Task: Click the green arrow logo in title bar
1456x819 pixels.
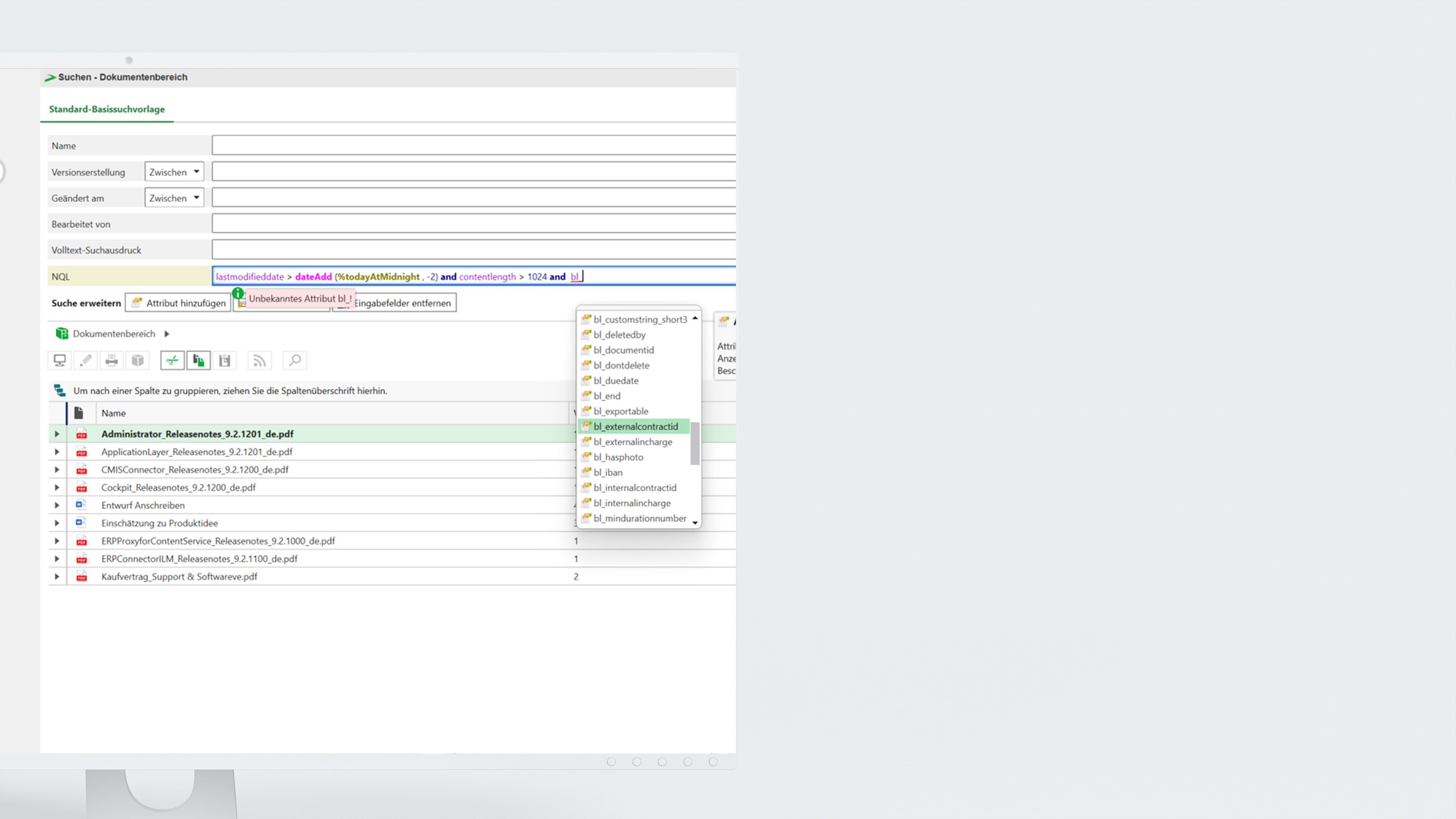Action: coord(50,77)
